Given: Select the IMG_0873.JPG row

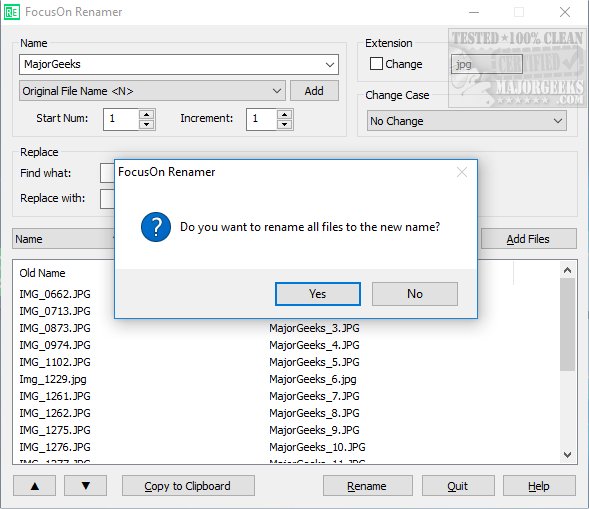Looking at the screenshot, I should click(x=55, y=328).
